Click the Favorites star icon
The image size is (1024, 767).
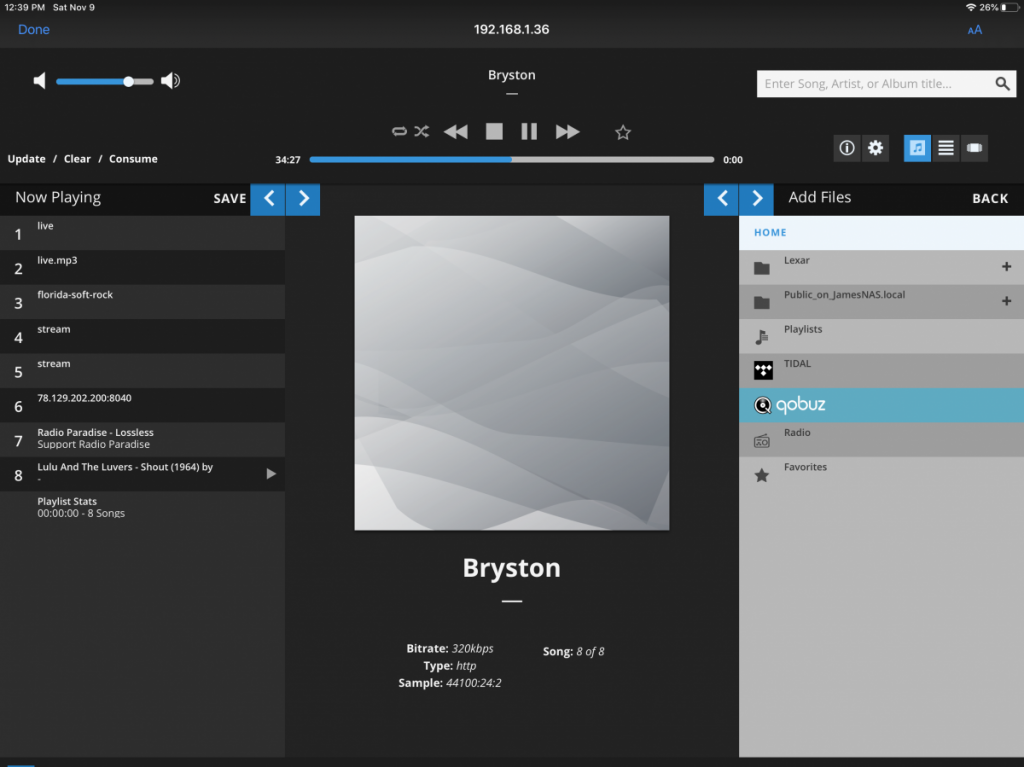(x=761, y=475)
